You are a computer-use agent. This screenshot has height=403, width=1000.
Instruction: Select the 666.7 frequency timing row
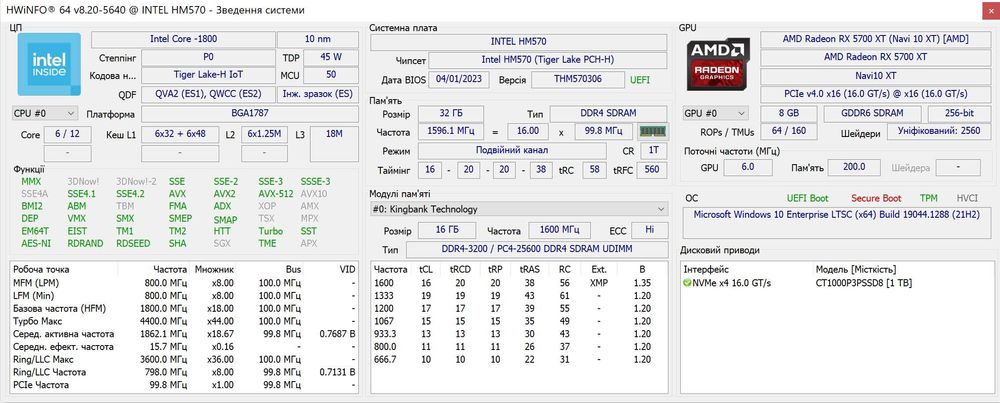[518, 360]
